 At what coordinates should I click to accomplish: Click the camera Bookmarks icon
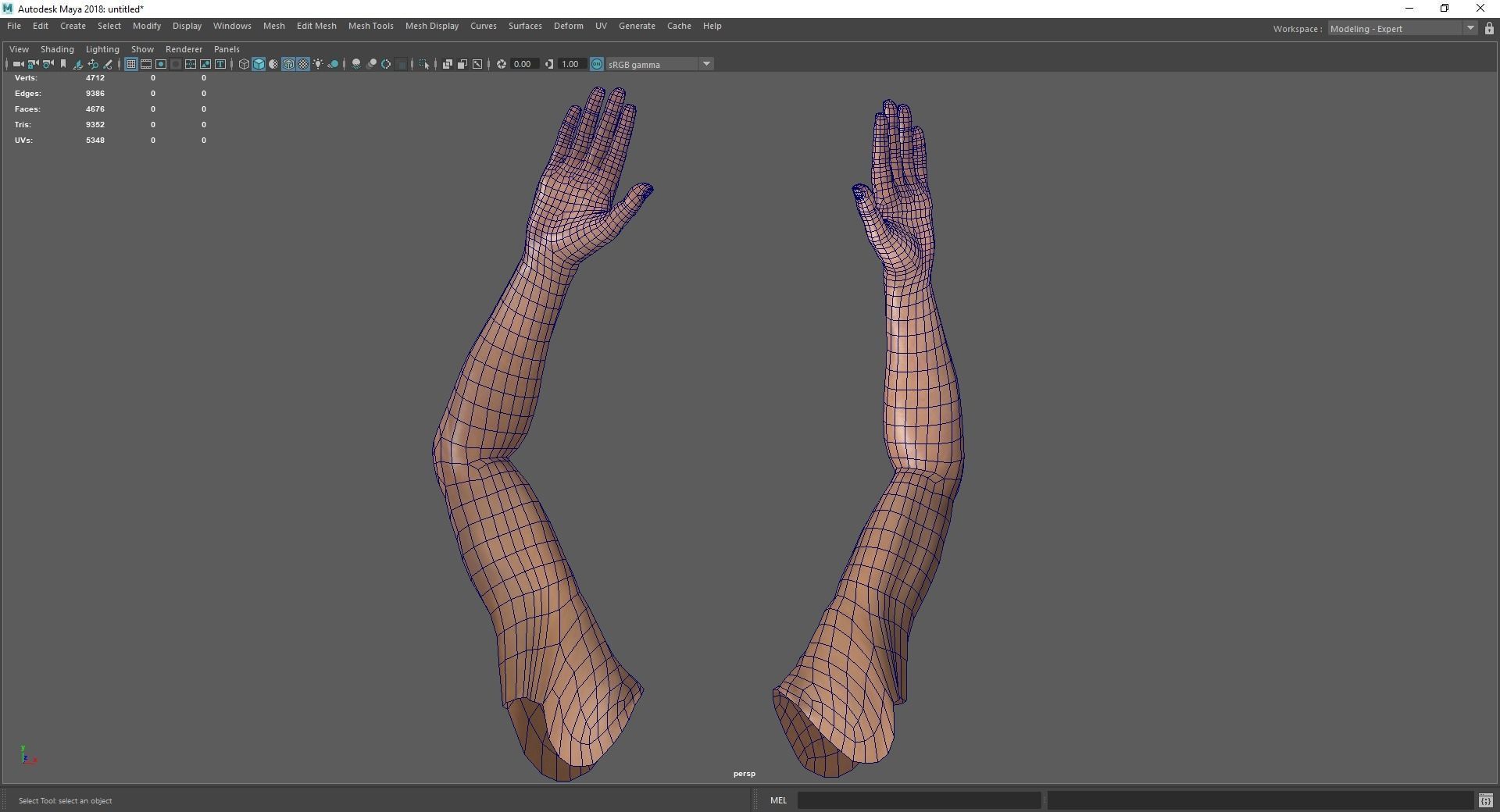(63, 64)
